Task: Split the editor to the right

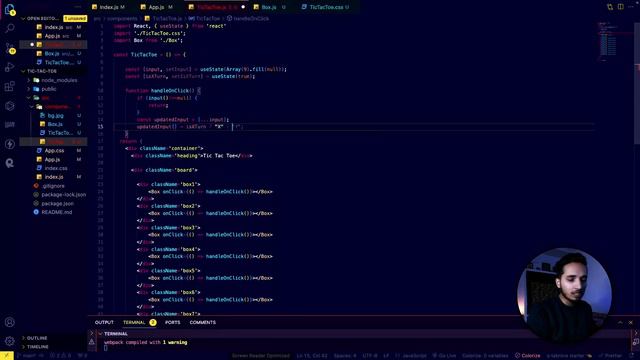Action: pos(620,7)
